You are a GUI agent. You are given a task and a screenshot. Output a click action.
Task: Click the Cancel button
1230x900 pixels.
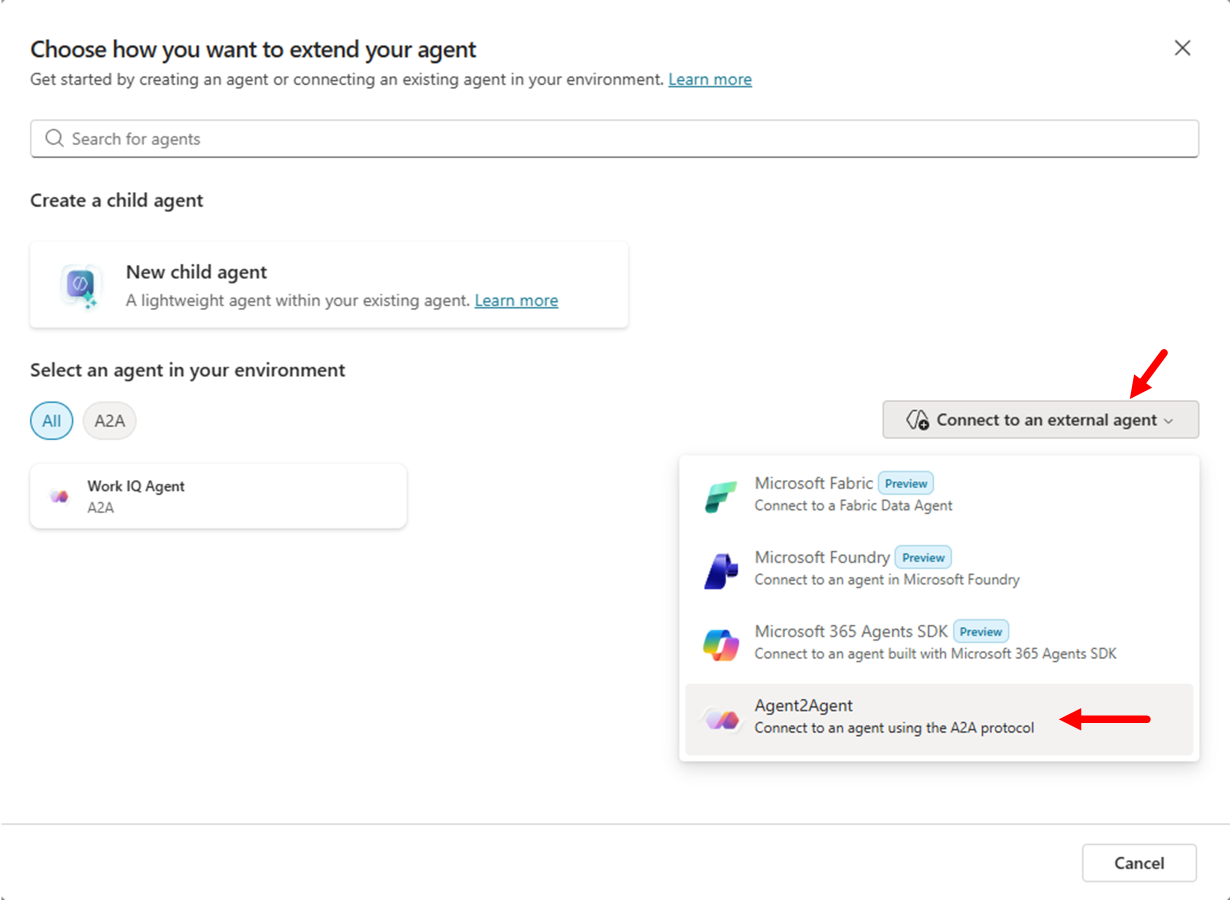click(1139, 863)
